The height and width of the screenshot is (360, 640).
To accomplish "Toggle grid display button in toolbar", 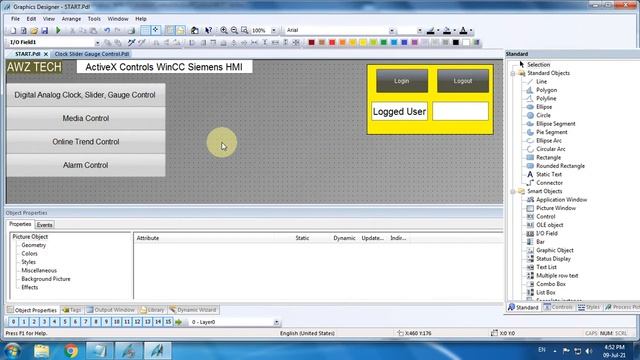I will click(145, 31).
